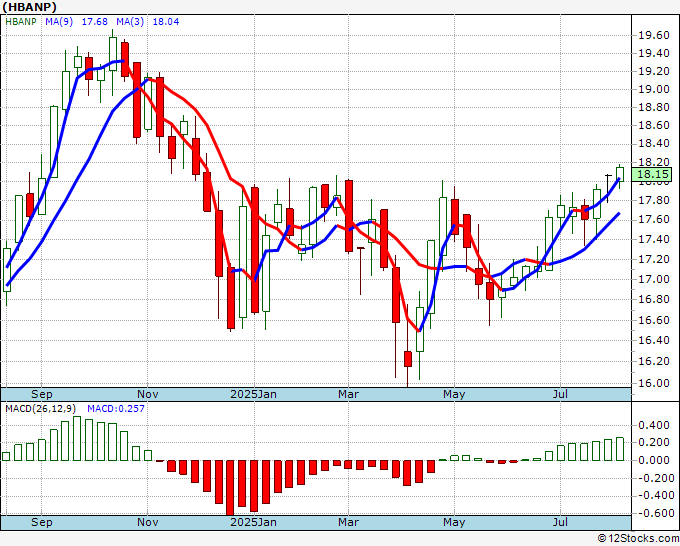The width and height of the screenshot is (680, 546).
Task: Click the MA(3) legend label
Action: click(130, 22)
